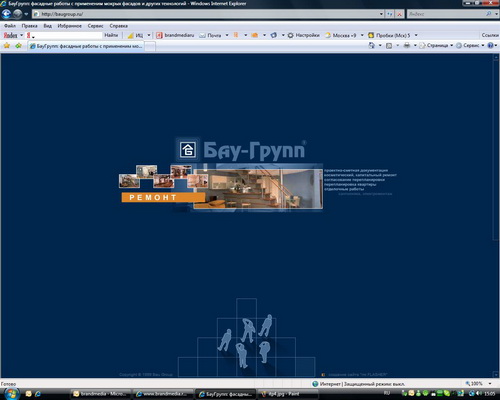Viewport: 500px width, 400px height.
Task: Click the Home icon in command bar
Action: (372, 45)
